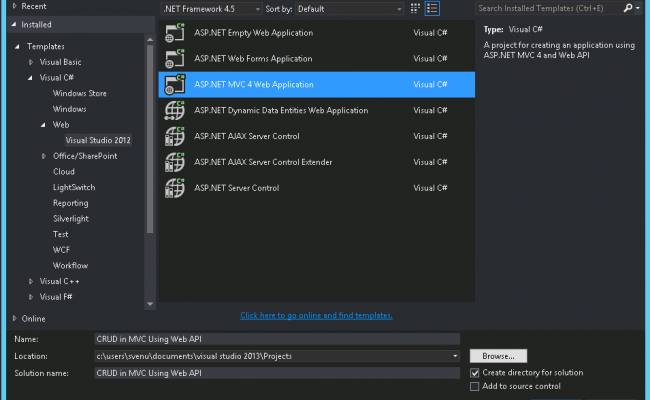Expand the Visual F# node arrow
This screenshot has width=650, height=400.
tap(31, 297)
